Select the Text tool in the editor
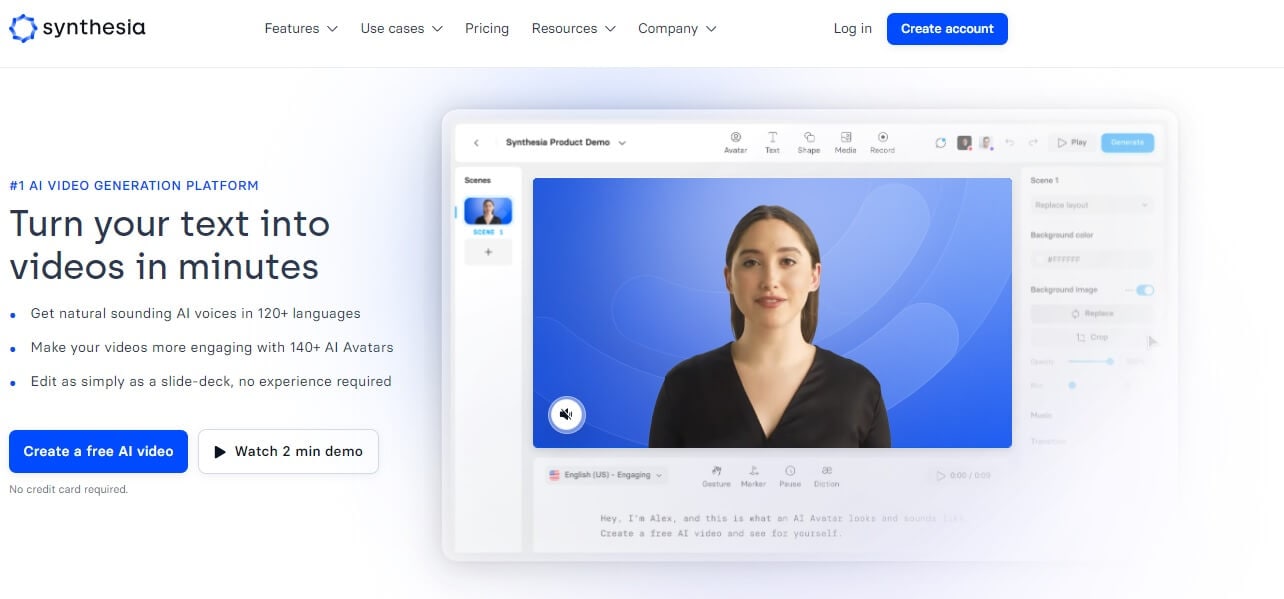 (x=772, y=143)
